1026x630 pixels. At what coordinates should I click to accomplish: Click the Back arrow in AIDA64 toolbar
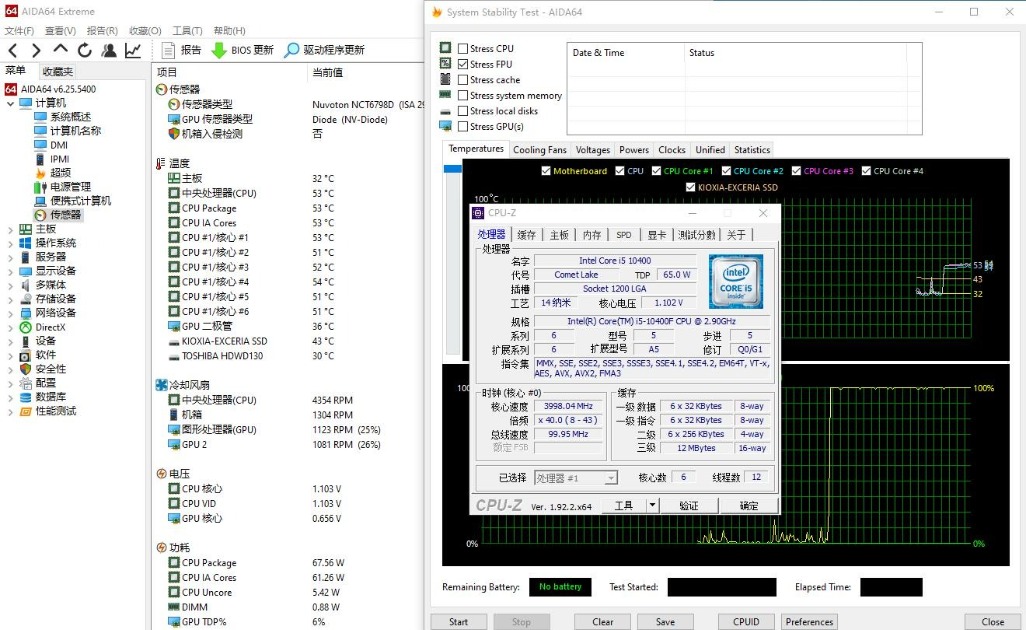[x=13, y=50]
